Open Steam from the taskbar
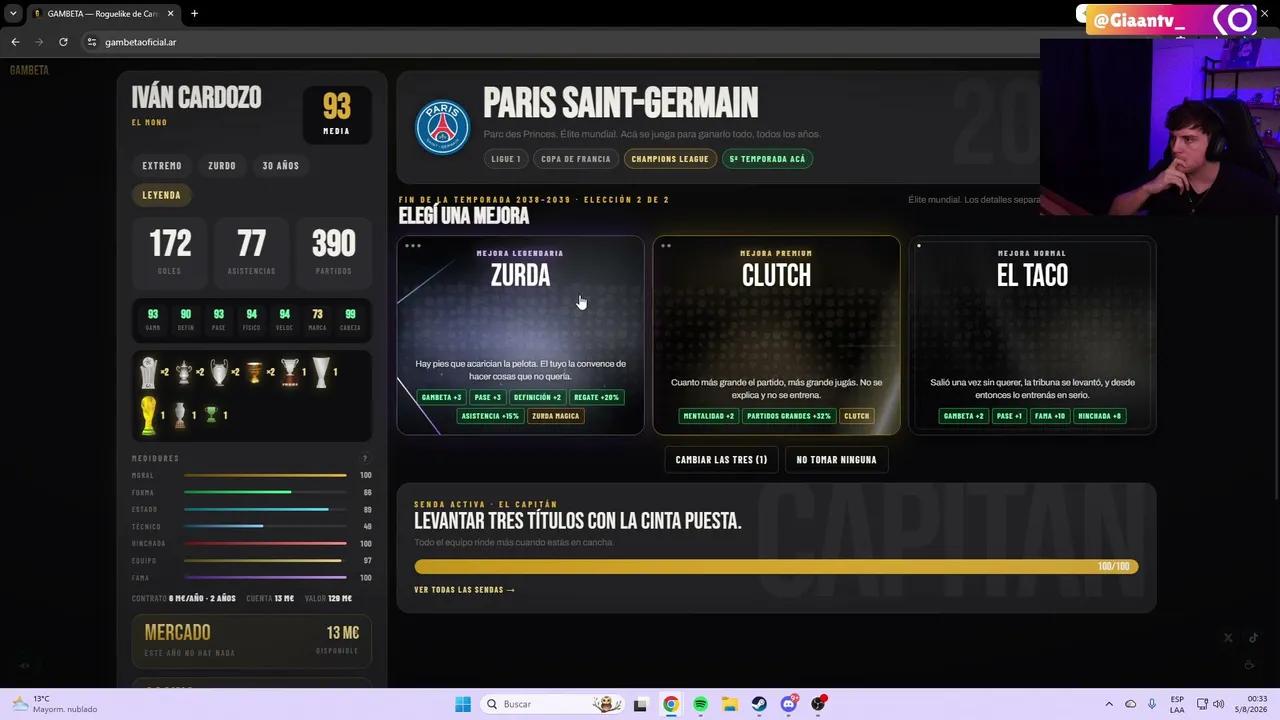 (759, 704)
